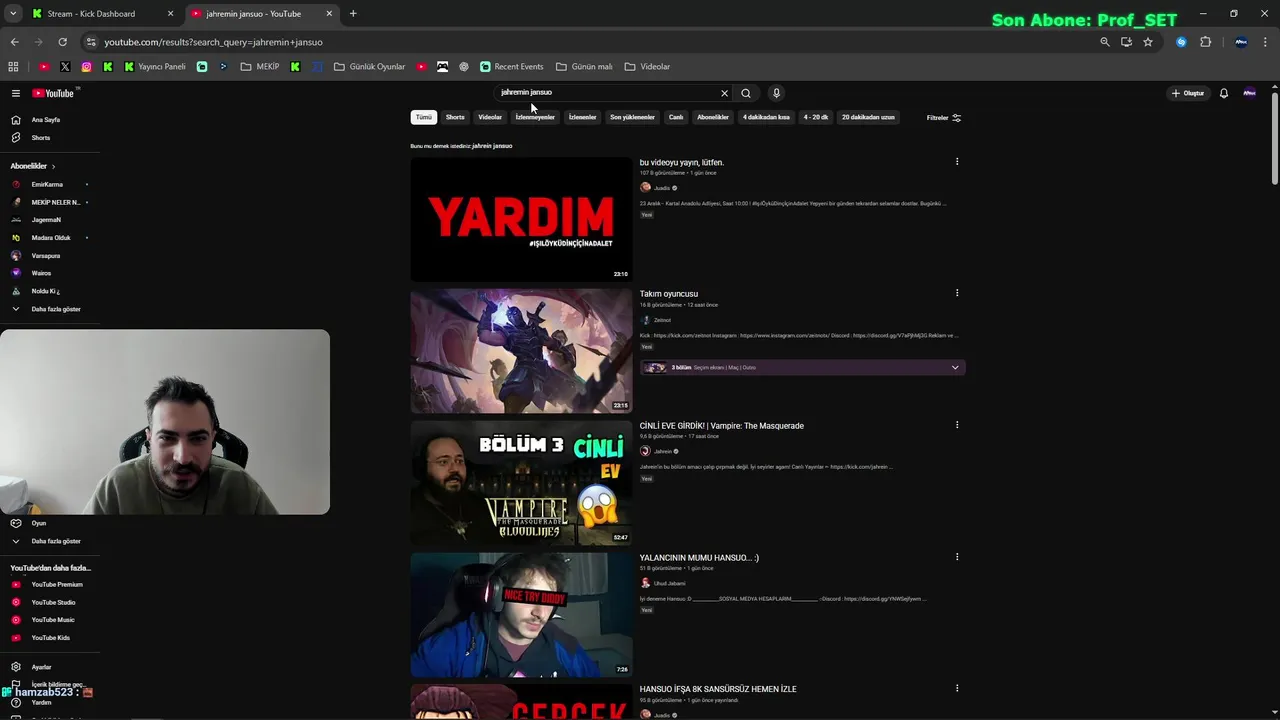Open 'CİNLİ EVE GİRDİK!' video title
The width and height of the screenshot is (1280, 720).
[722, 426]
